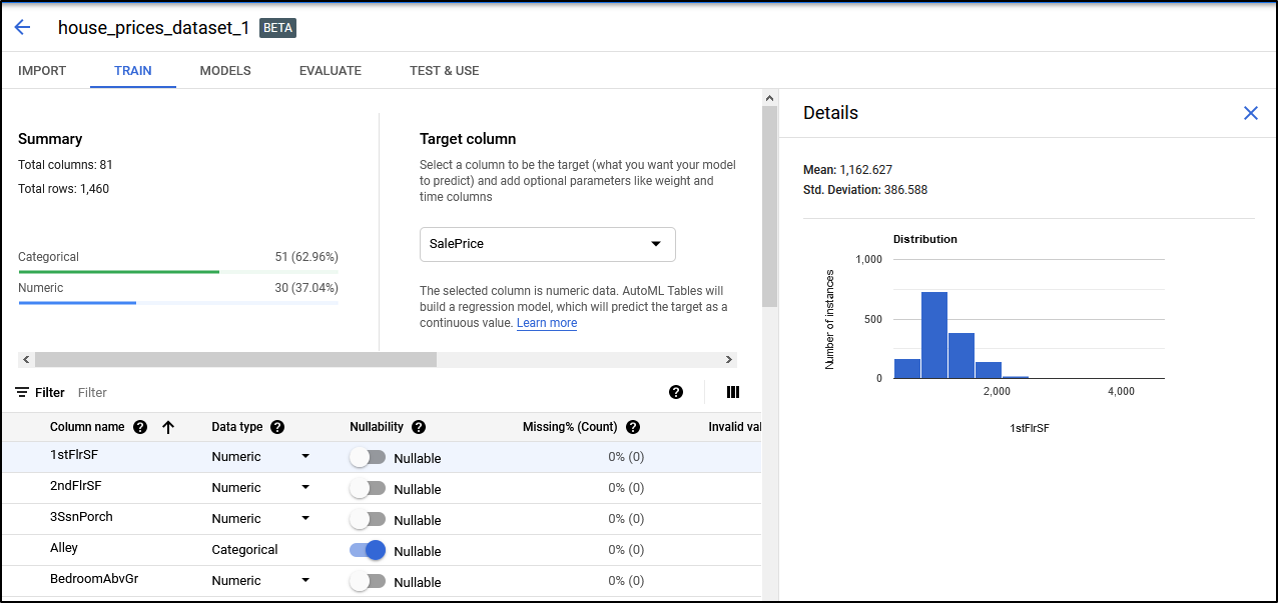Click the Learn more link
This screenshot has height=603, width=1278.
pos(546,323)
